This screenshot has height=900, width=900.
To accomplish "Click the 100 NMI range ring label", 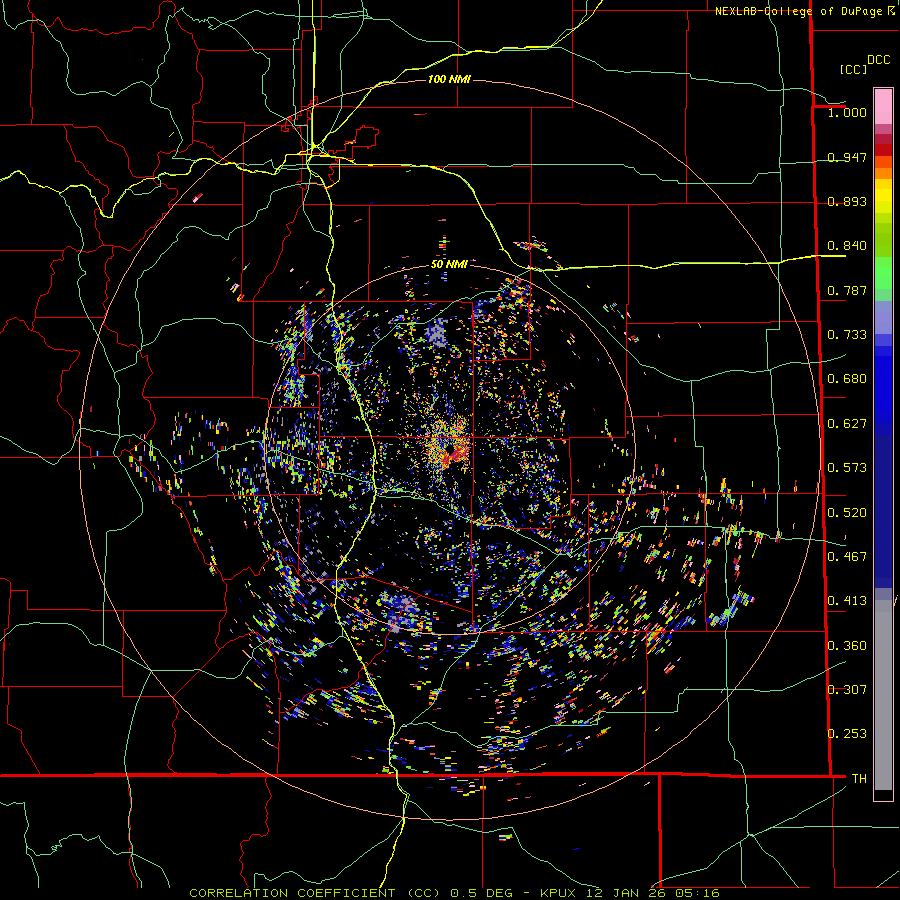I will click(449, 79).
